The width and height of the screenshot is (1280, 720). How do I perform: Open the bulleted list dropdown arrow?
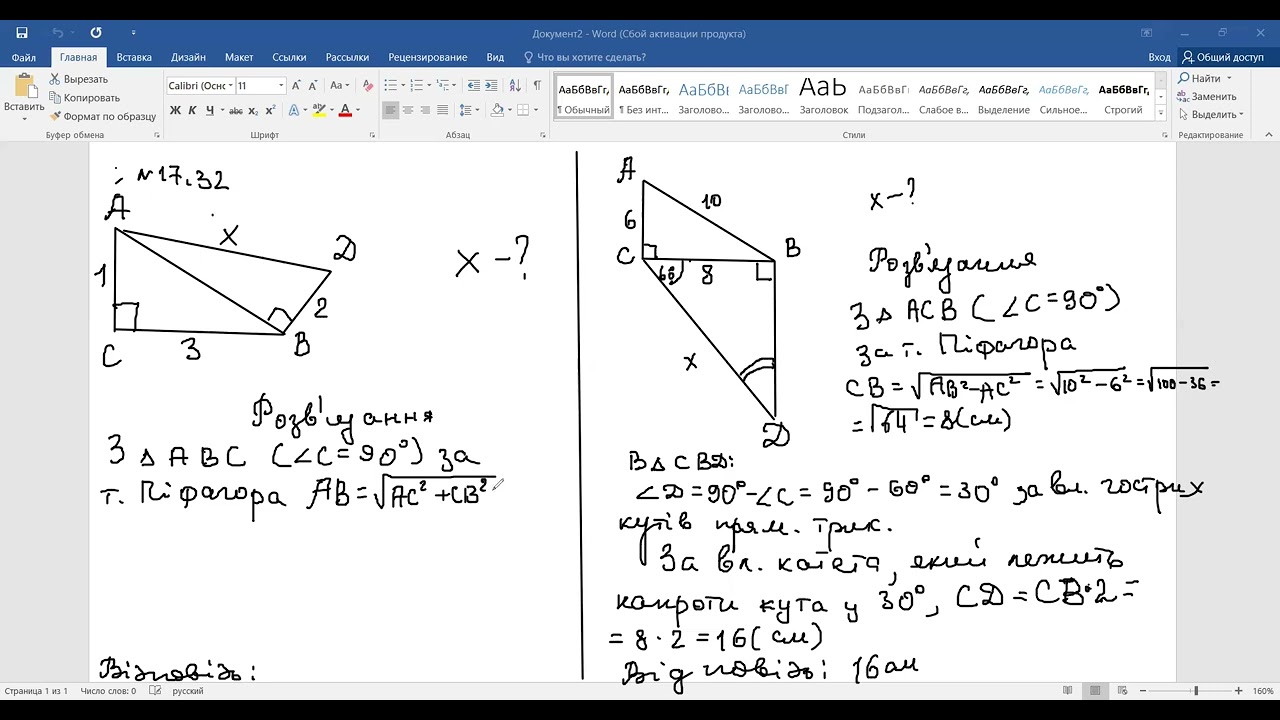pos(404,86)
